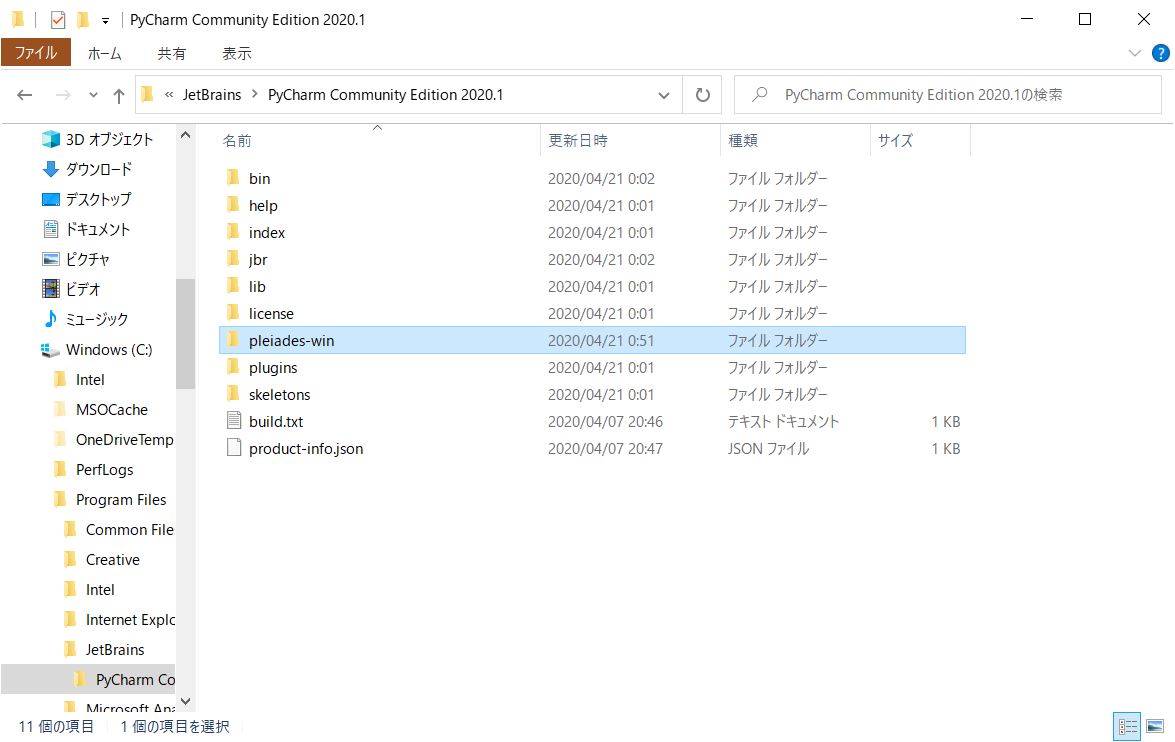Viewport: 1175px width, 742px height.
Task: Select the skeletons folder icon
Action: point(233,393)
